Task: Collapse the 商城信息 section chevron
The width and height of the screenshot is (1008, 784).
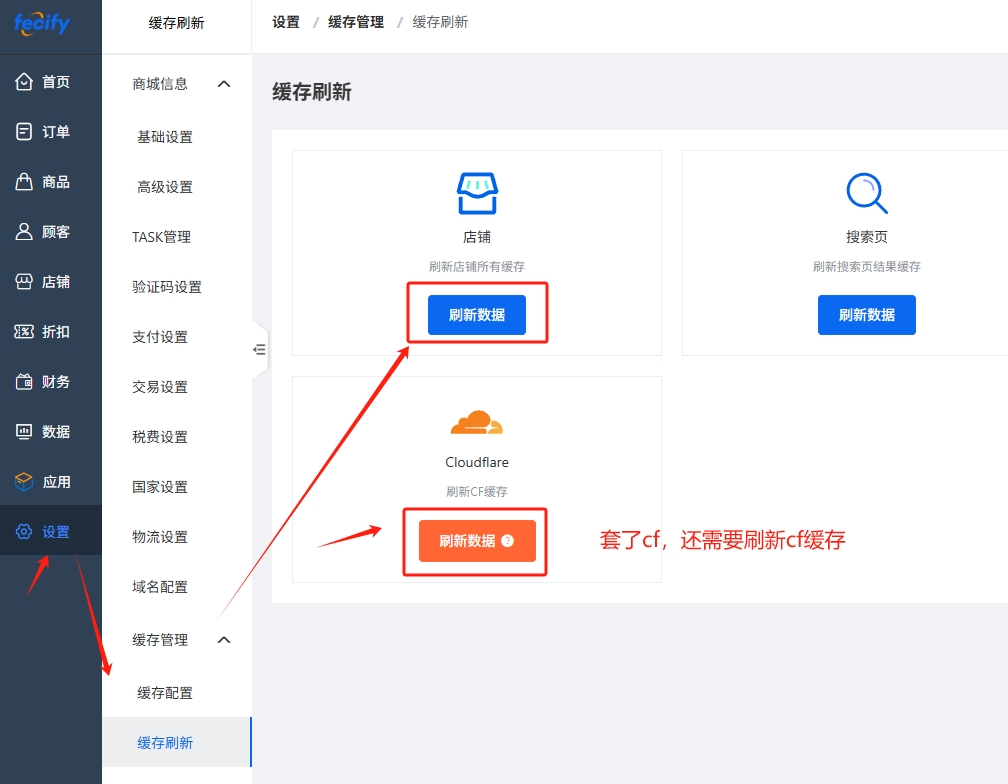Action: [224, 84]
